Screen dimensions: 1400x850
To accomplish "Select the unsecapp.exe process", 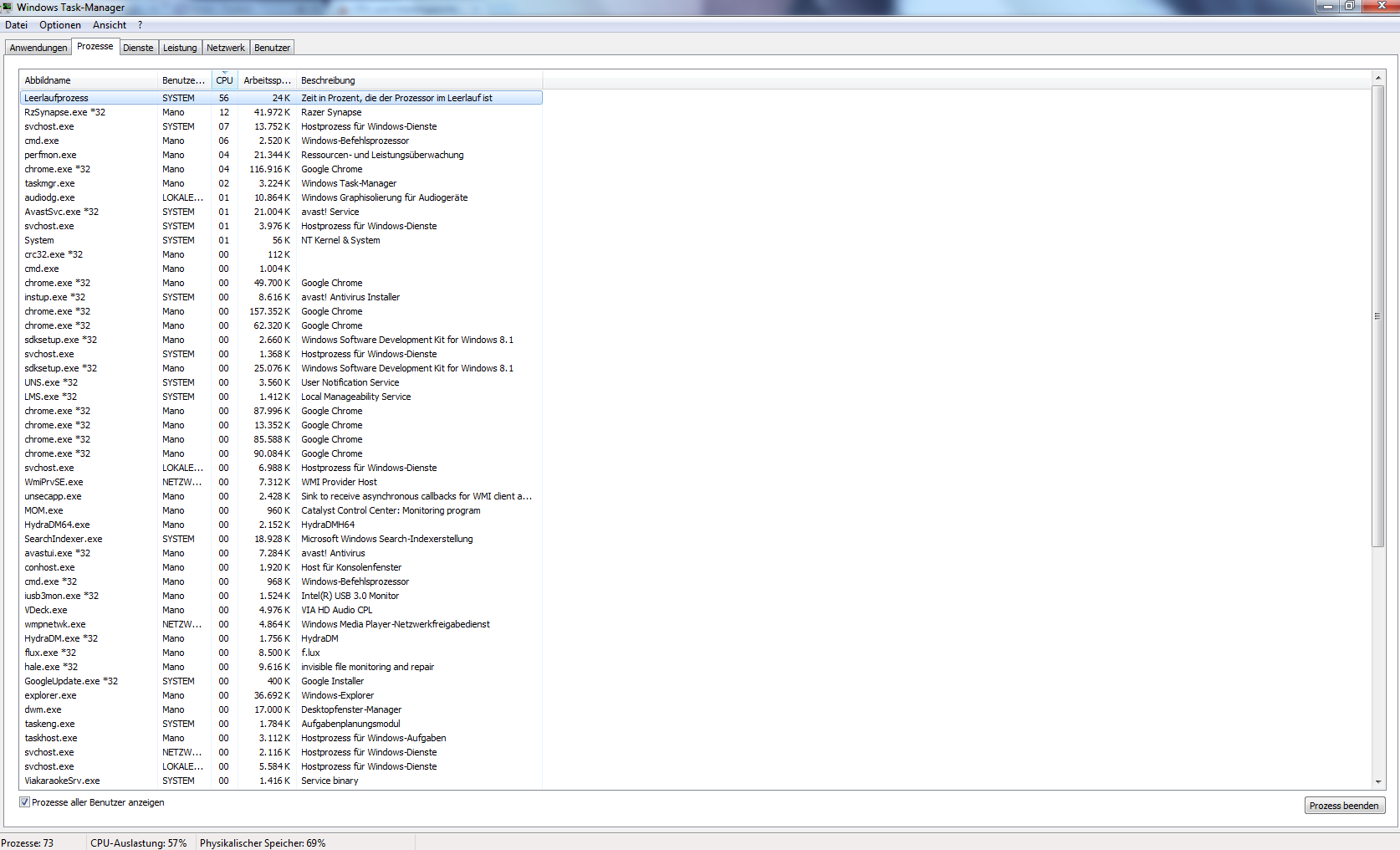I will click(281, 496).
